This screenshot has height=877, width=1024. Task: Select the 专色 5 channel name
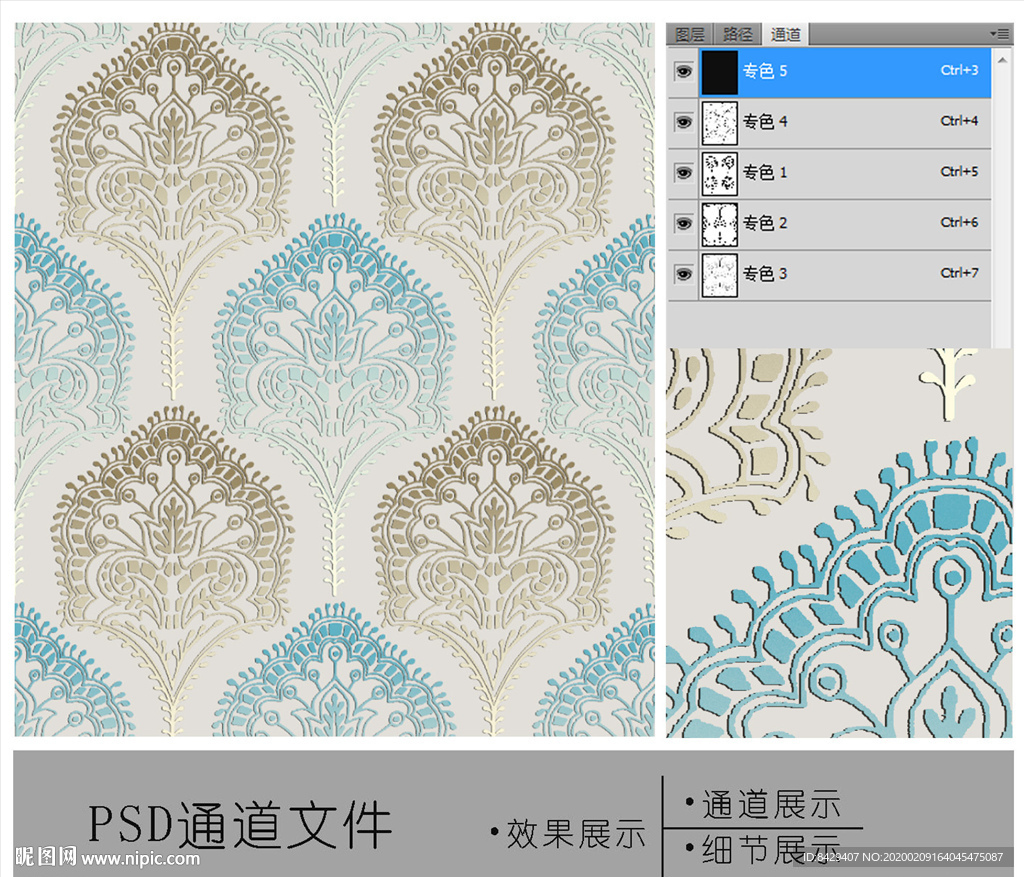[765, 71]
